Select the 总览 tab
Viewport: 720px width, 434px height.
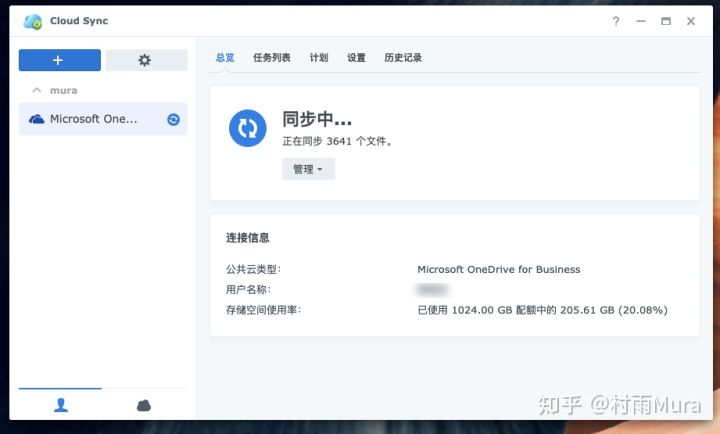point(225,58)
